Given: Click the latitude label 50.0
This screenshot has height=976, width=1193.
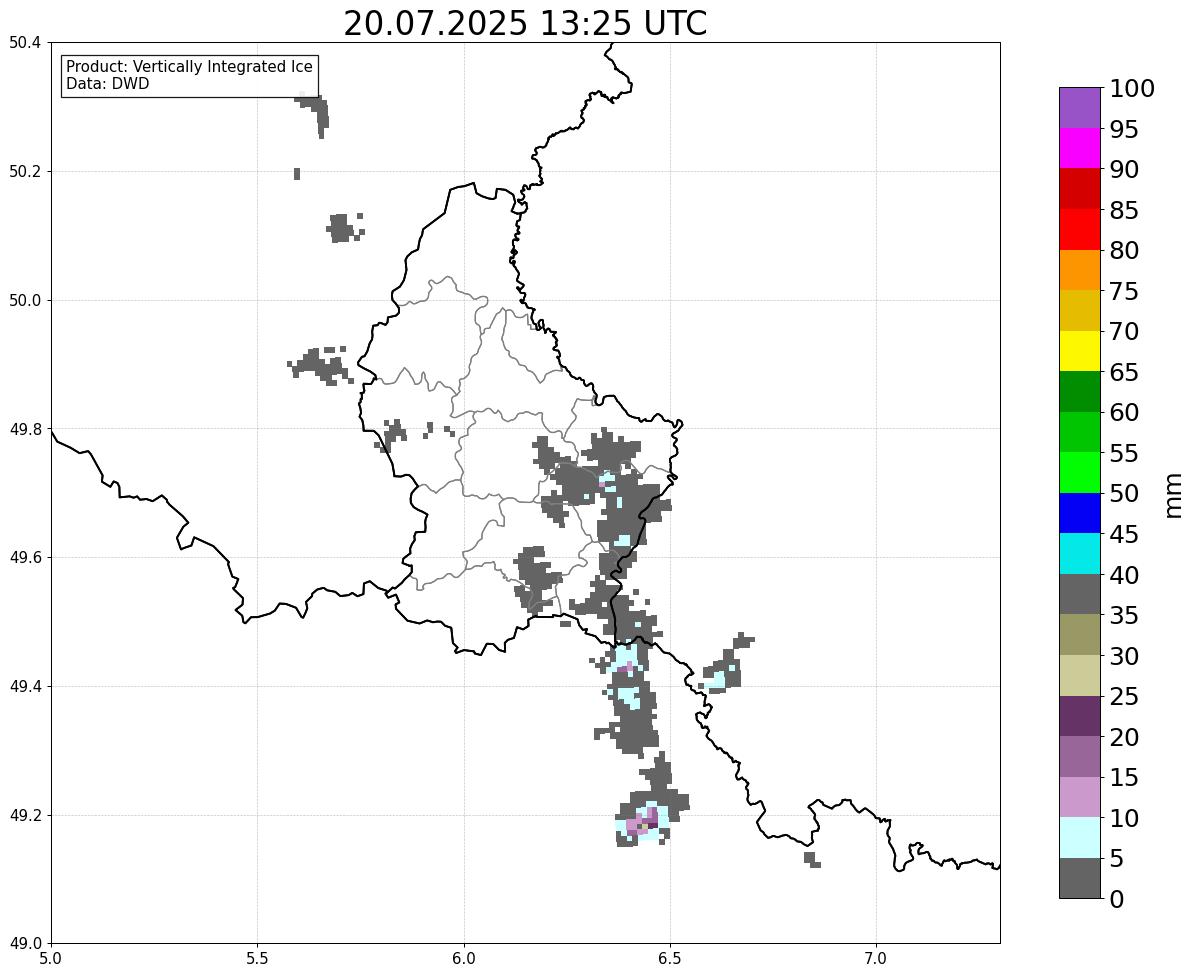Looking at the screenshot, I should (24, 300).
